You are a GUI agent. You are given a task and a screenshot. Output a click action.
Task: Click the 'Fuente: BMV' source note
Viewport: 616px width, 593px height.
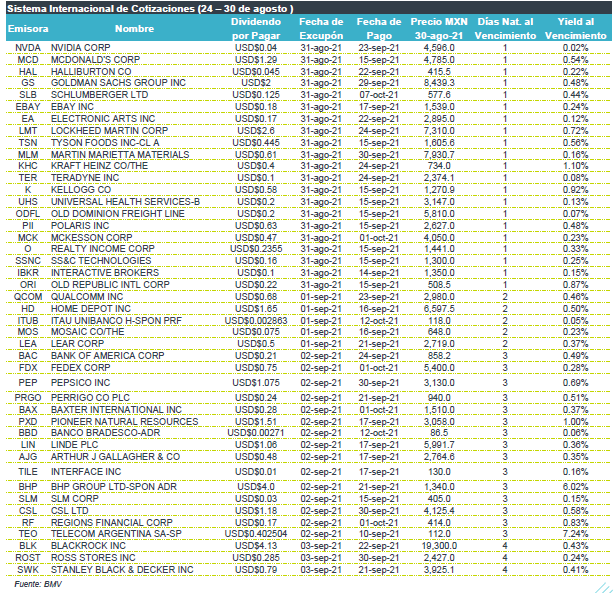pyautogui.click(x=38, y=584)
